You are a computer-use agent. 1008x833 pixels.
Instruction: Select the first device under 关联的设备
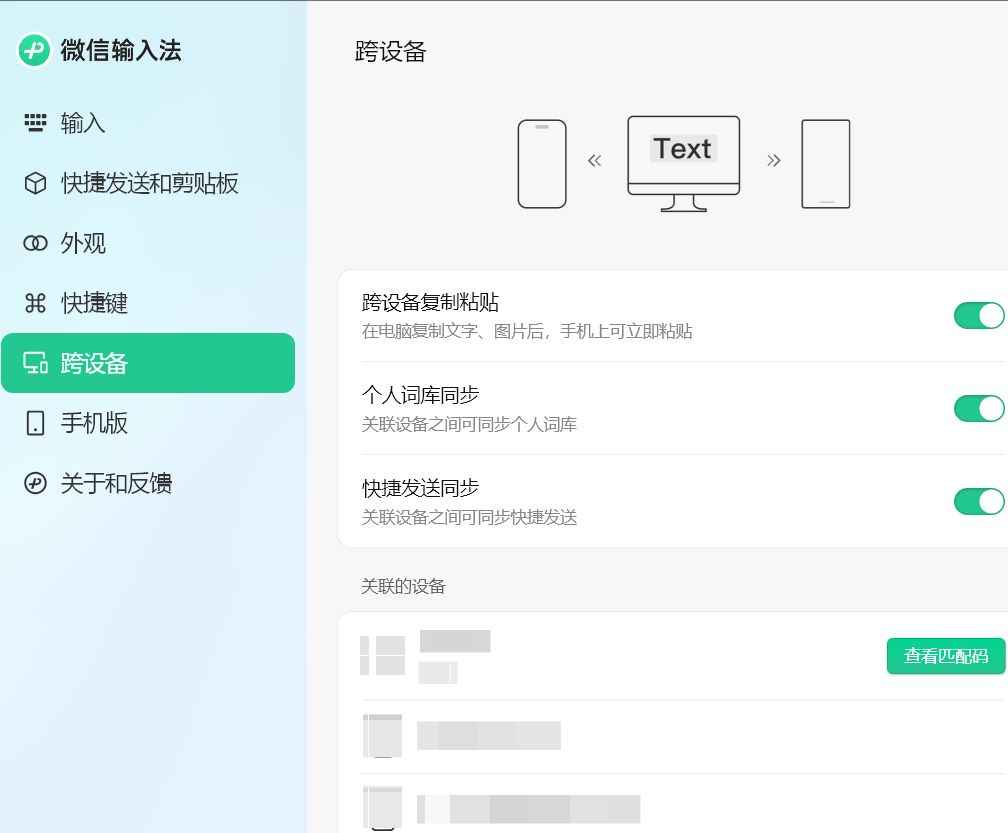click(600, 656)
